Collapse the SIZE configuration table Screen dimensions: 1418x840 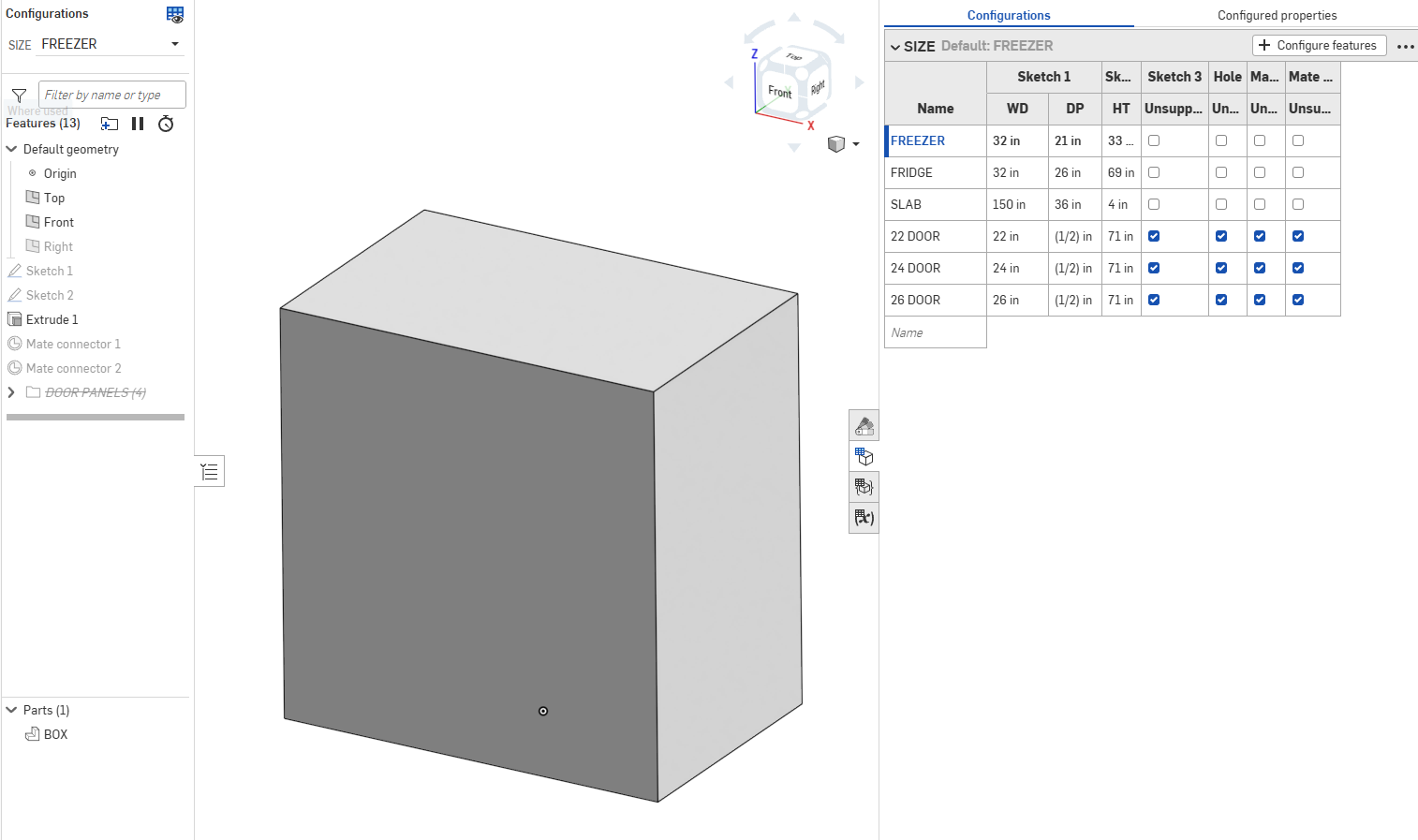pyautogui.click(x=895, y=47)
